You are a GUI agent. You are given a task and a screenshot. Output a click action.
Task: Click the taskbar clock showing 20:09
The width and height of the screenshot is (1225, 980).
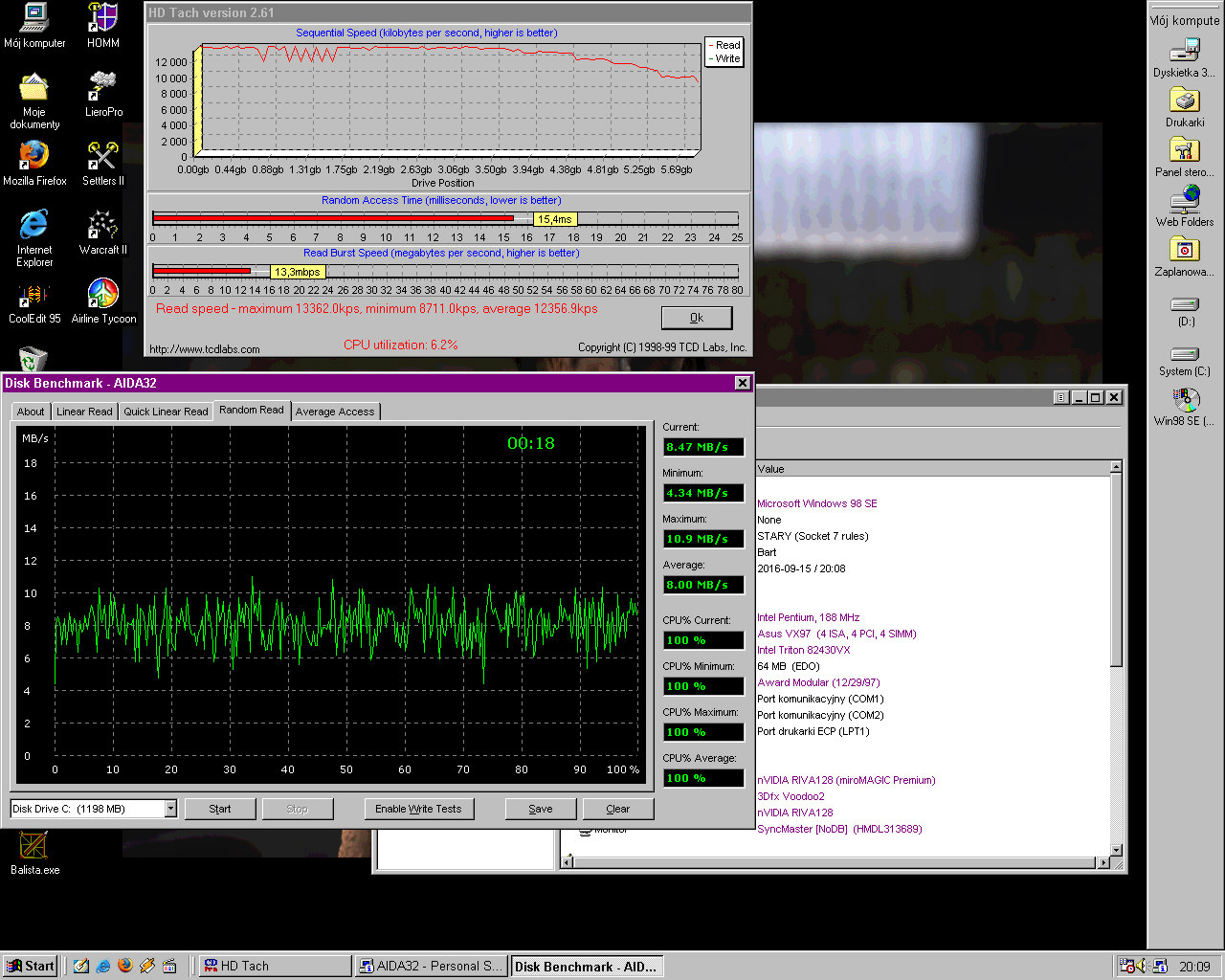[1194, 967]
